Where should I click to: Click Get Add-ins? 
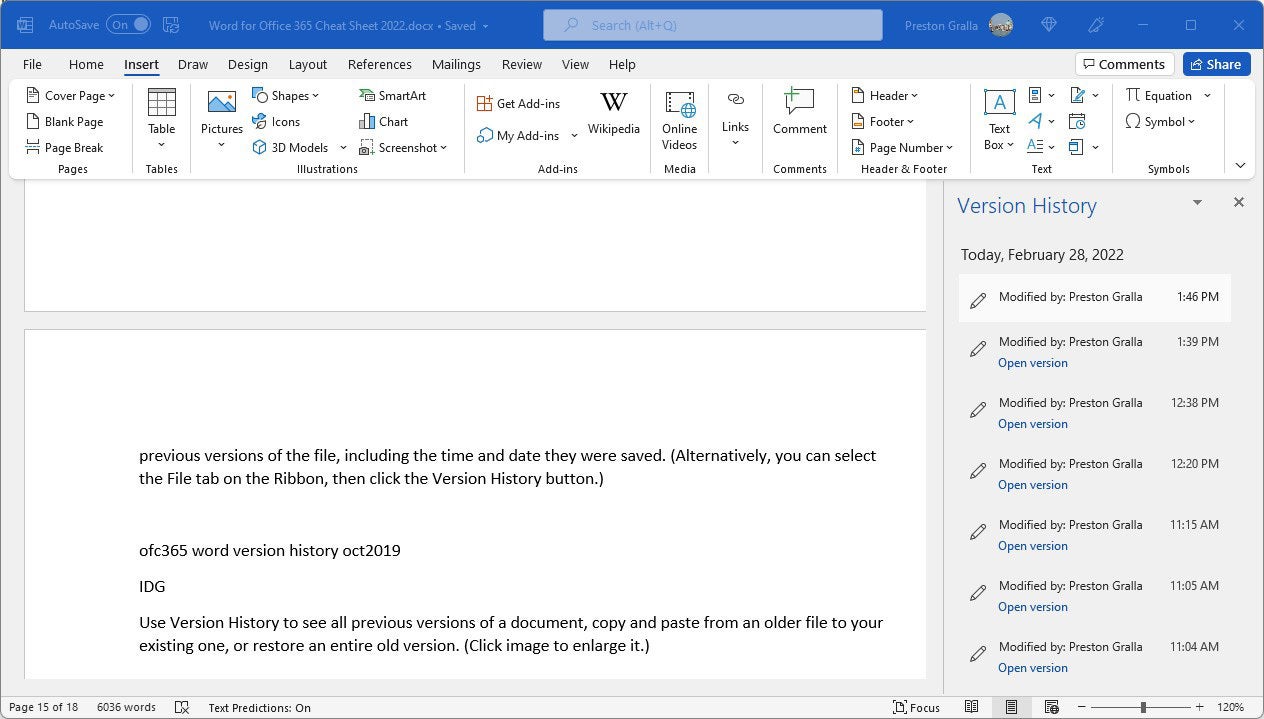(x=518, y=104)
